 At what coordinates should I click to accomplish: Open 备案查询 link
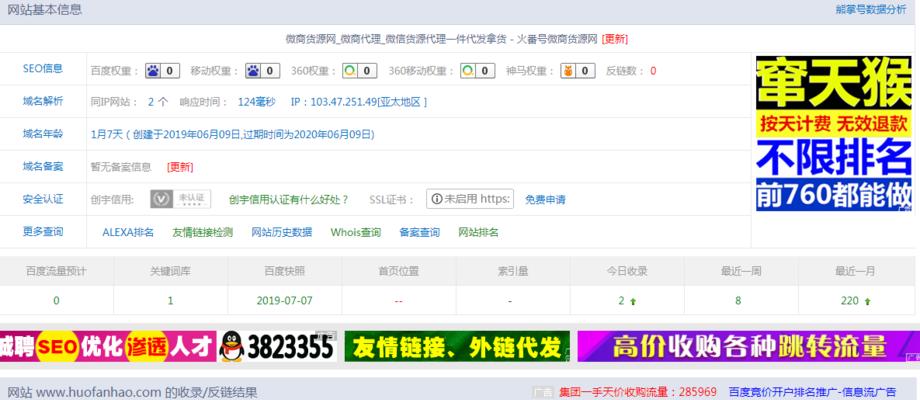point(420,232)
